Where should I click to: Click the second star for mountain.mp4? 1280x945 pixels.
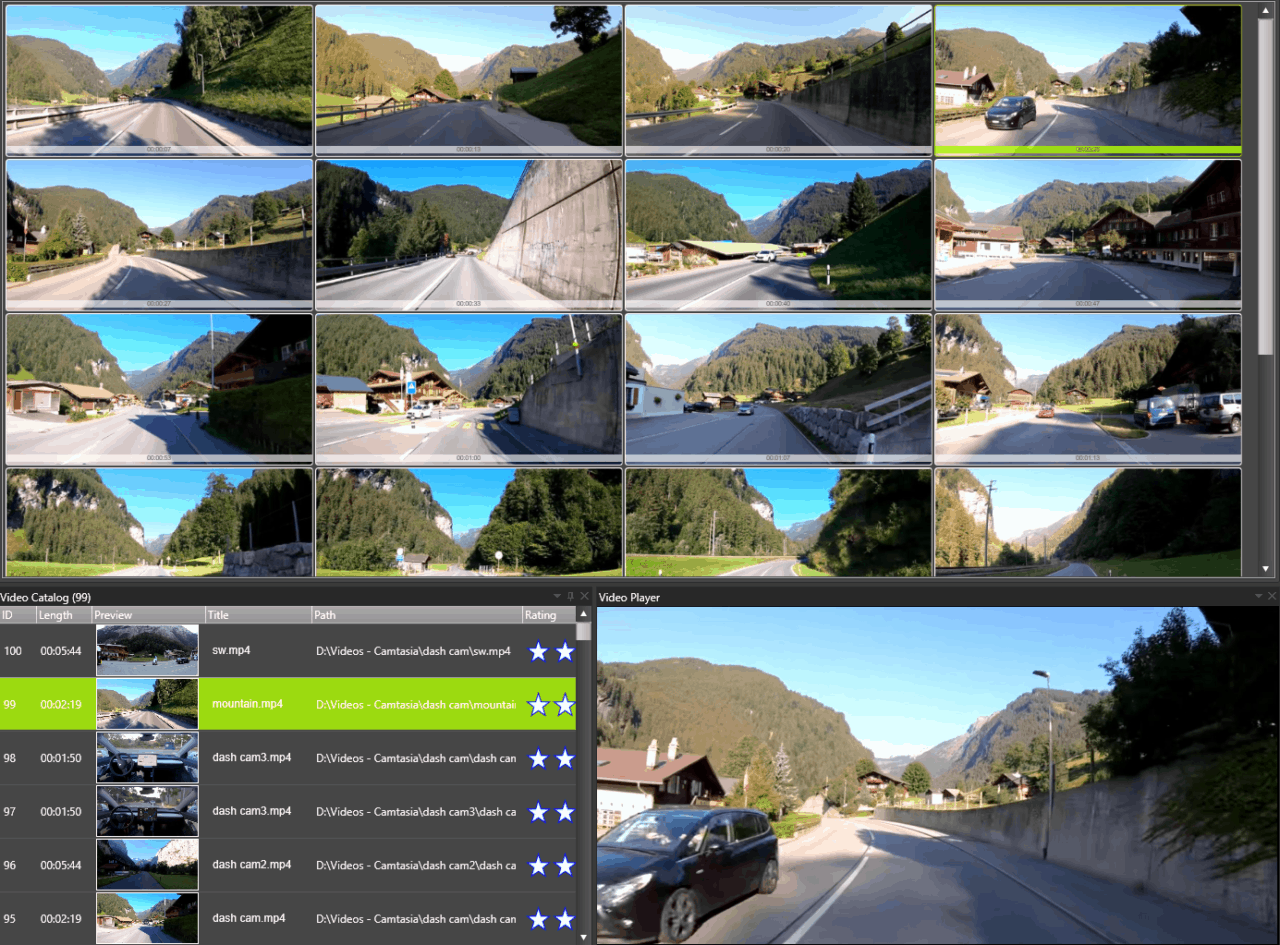pyautogui.click(x=564, y=704)
